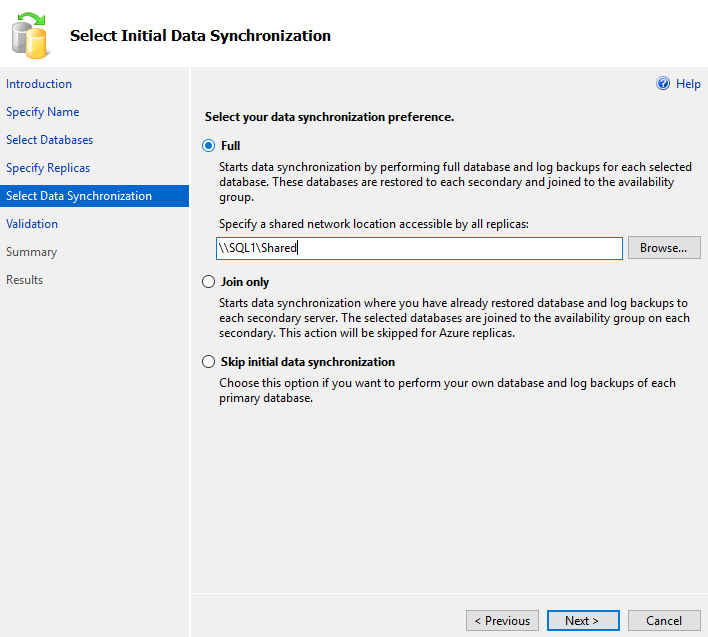Click the Select Initial Data Synchronization title
This screenshot has height=637, width=708.
coord(200,36)
